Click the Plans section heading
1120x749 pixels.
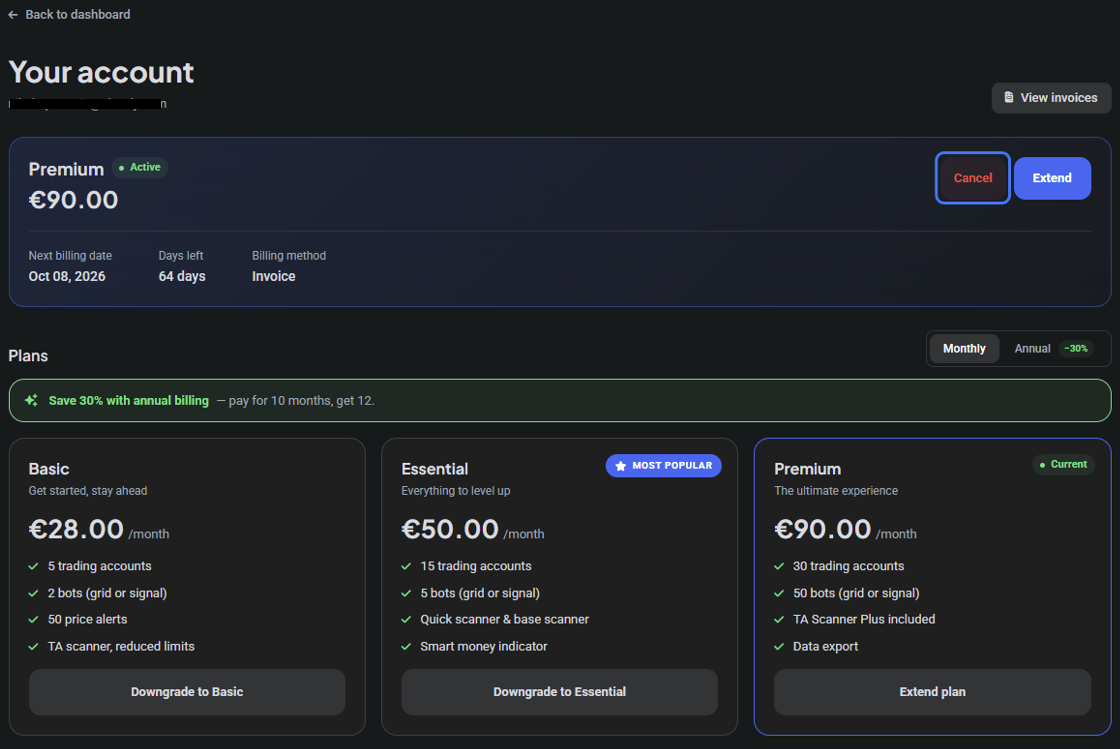(29, 356)
